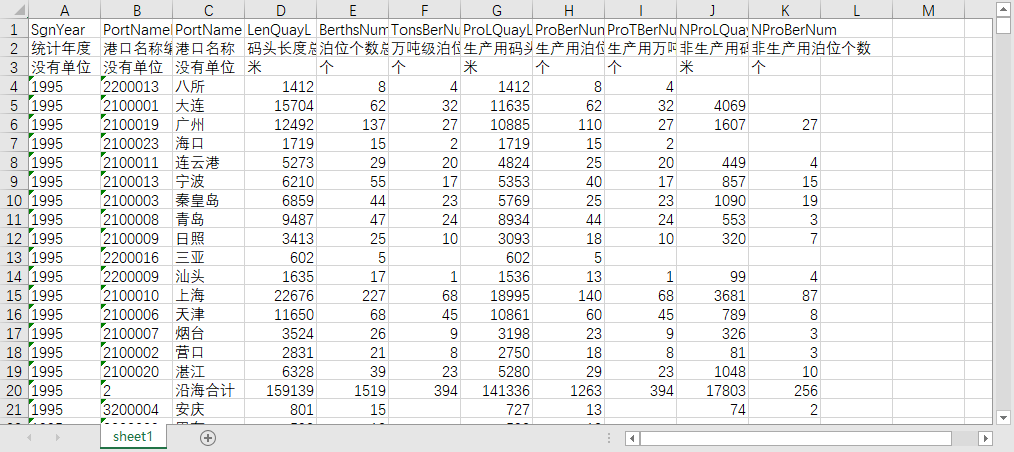Viewport: 1014px width, 452px height.
Task: Select row 4 header
Action: tap(14, 86)
